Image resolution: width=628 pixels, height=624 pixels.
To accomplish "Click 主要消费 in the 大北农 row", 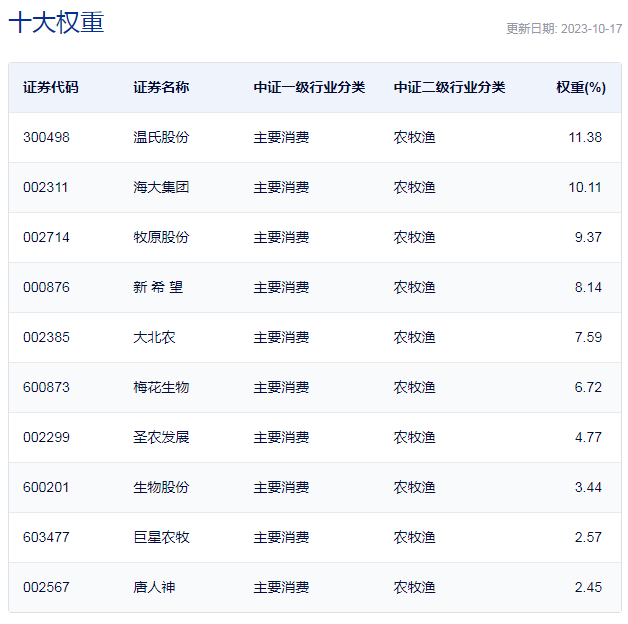I will pos(281,337).
